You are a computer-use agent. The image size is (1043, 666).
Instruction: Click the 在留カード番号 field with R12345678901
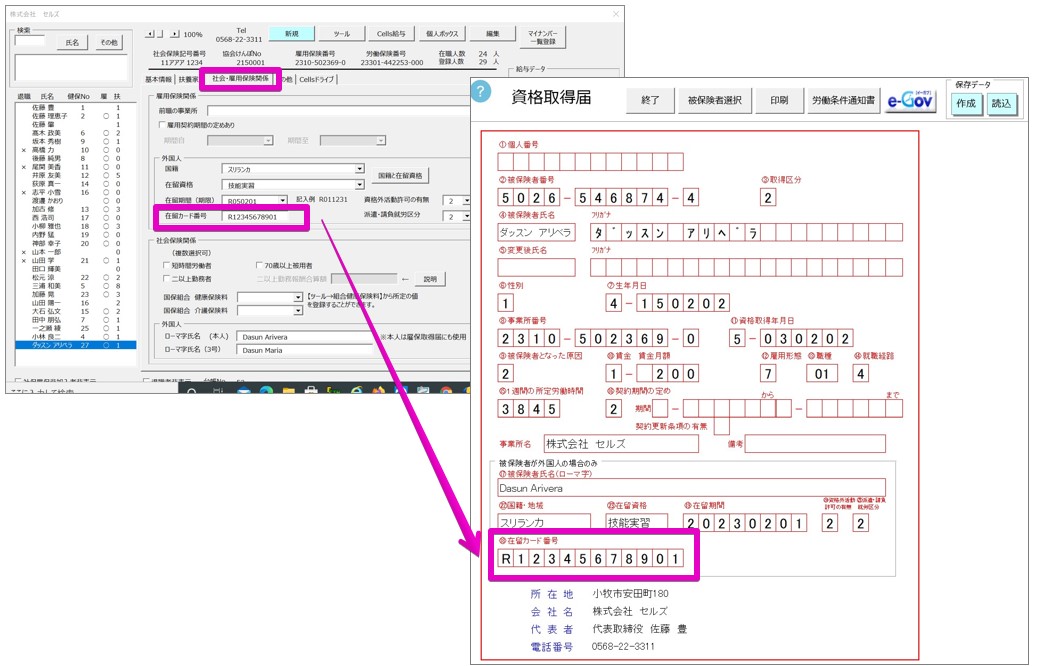click(256, 217)
